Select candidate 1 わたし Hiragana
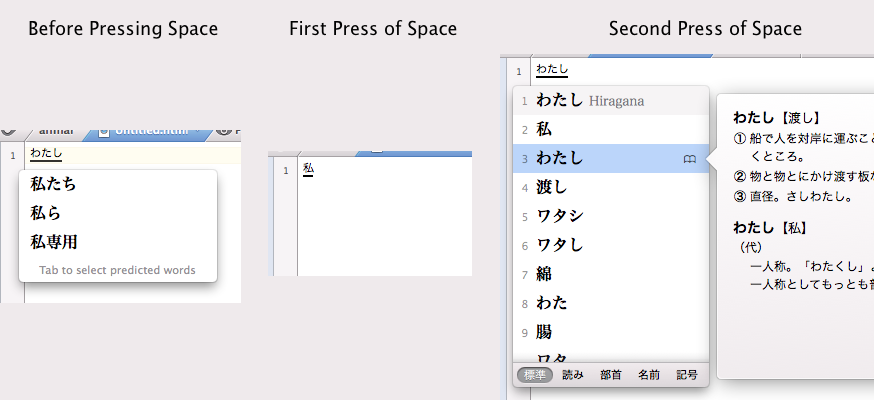 coord(590,100)
